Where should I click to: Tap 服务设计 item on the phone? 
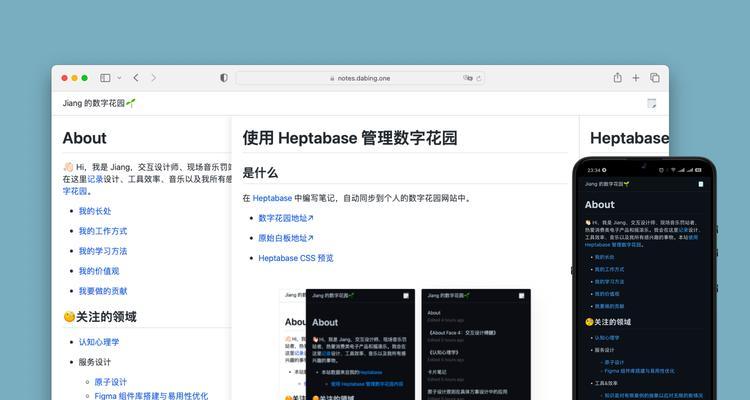click(604, 350)
